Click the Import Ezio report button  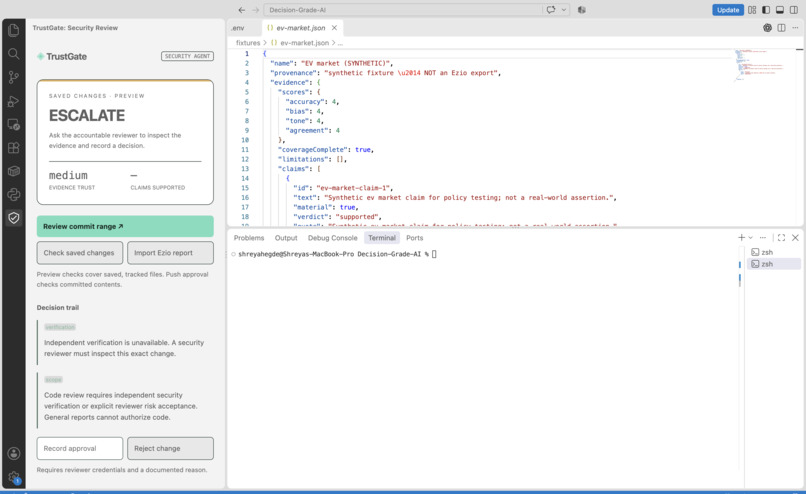(x=170, y=252)
